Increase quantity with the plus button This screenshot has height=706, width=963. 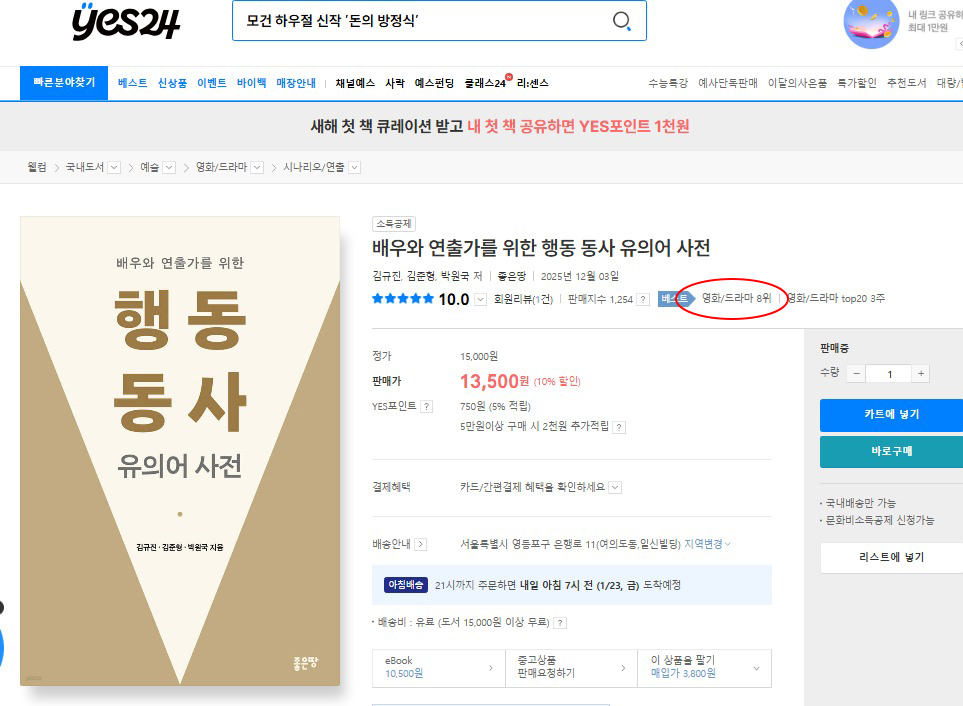click(920, 373)
